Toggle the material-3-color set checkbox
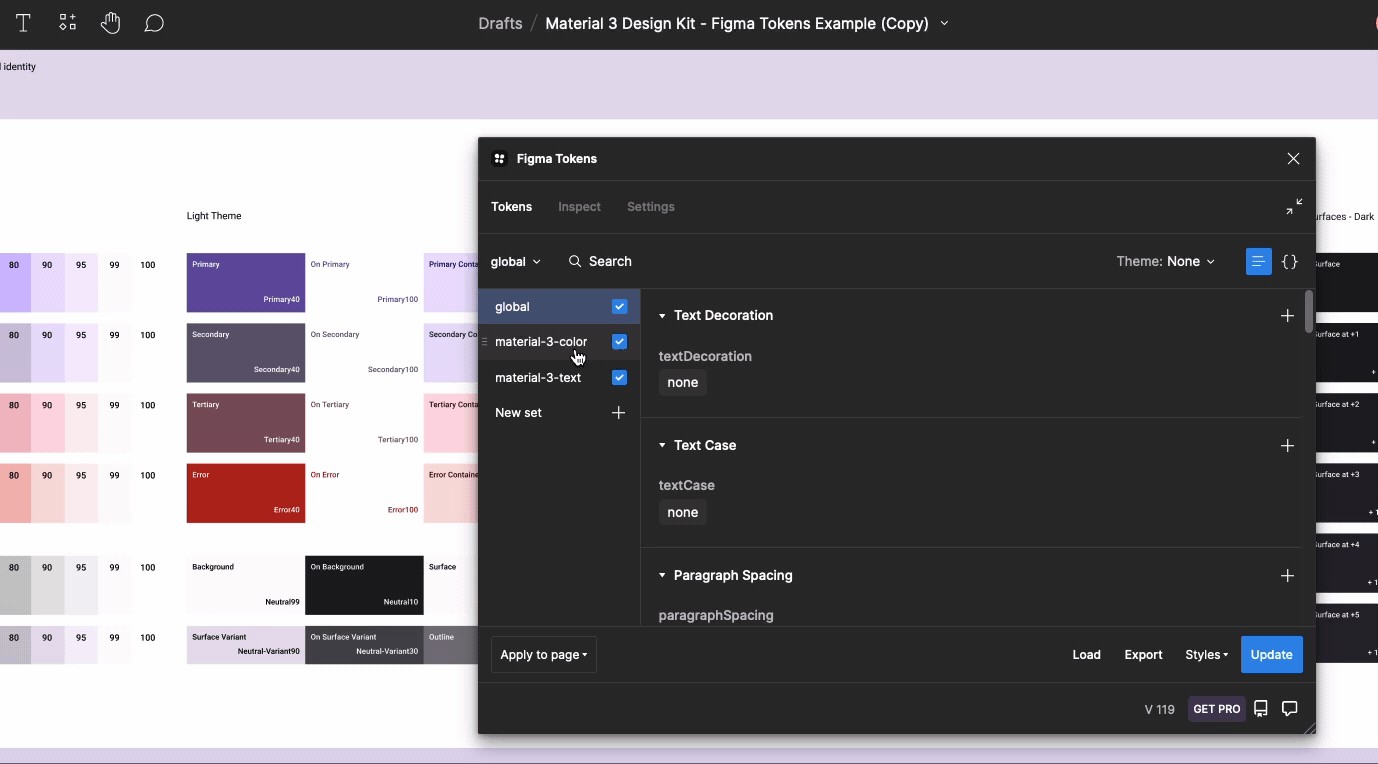 click(620, 342)
